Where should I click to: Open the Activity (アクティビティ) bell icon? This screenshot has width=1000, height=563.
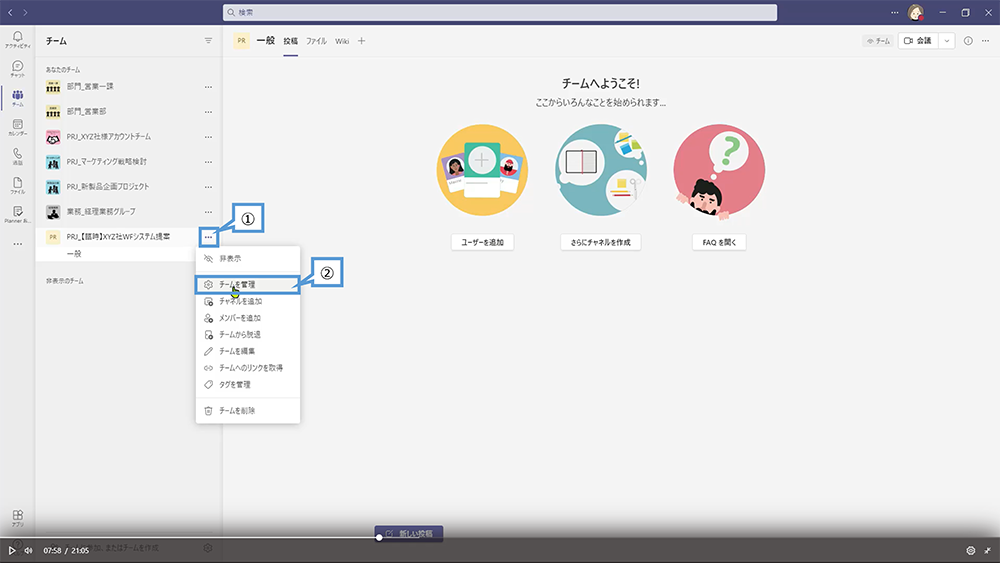[x=17, y=38]
